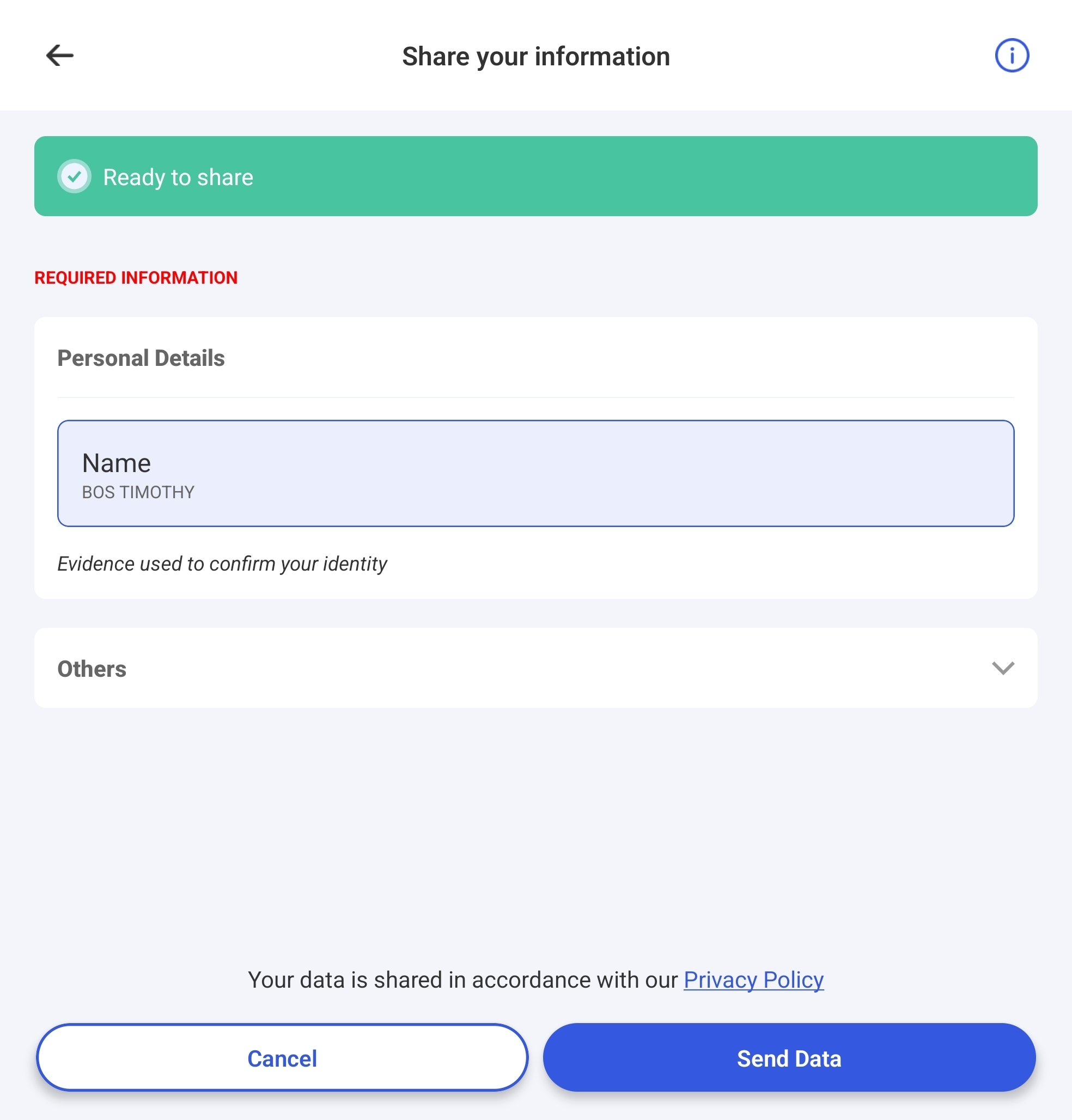
Task: Click the Personal Details heading
Action: (141, 358)
